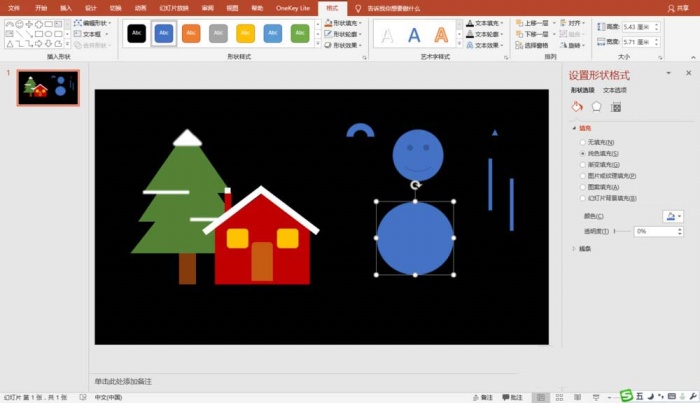
Task: Open the OneKey Lite tab
Action: coord(293,8)
